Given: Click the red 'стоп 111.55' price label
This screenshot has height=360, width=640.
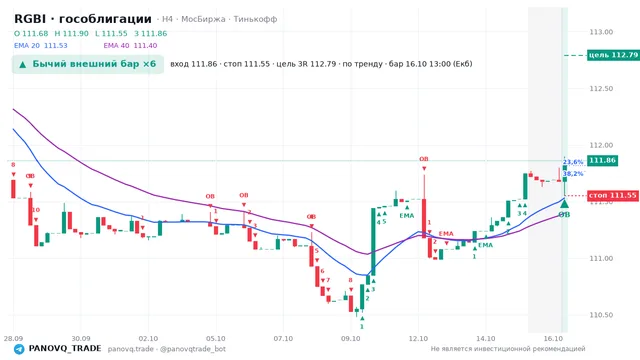Looking at the screenshot, I should point(613,196).
